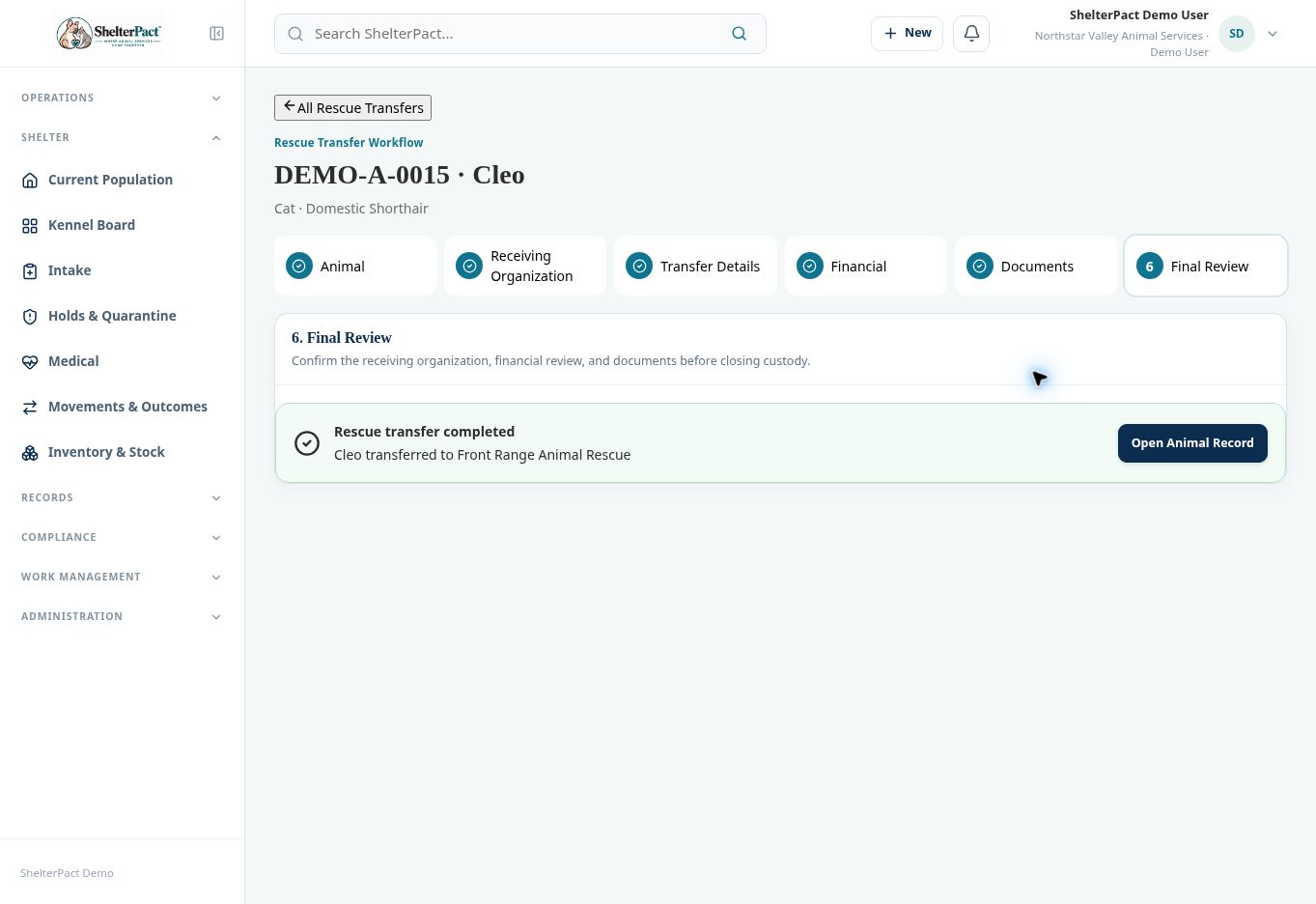Image resolution: width=1316 pixels, height=904 pixels.
Task: Click the '6. Final Review' section heading
Action: (x=342, y=338)
